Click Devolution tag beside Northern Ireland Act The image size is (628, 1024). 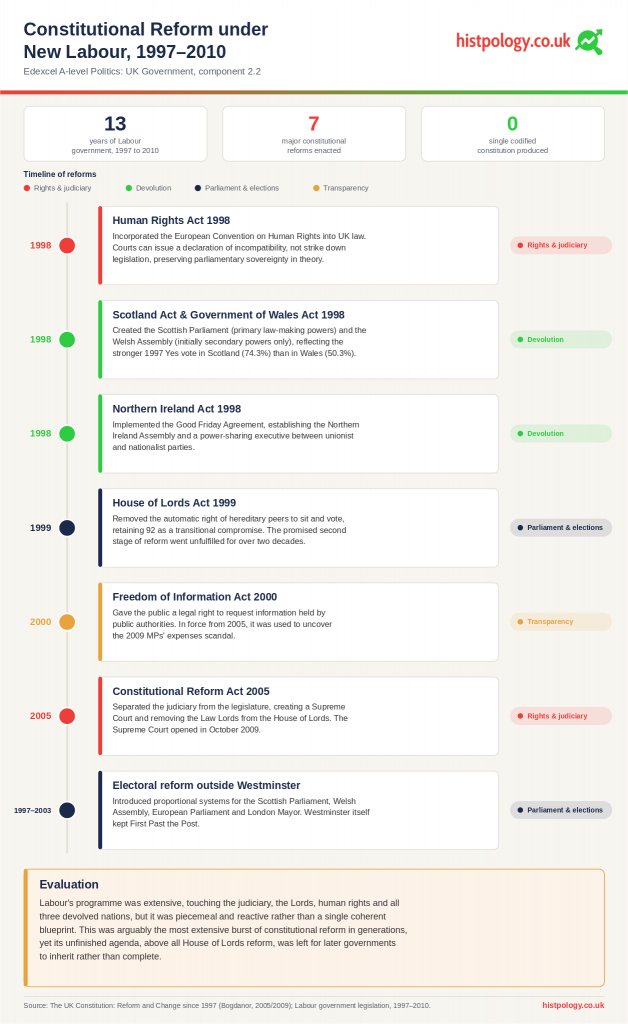tap(561, 434)
